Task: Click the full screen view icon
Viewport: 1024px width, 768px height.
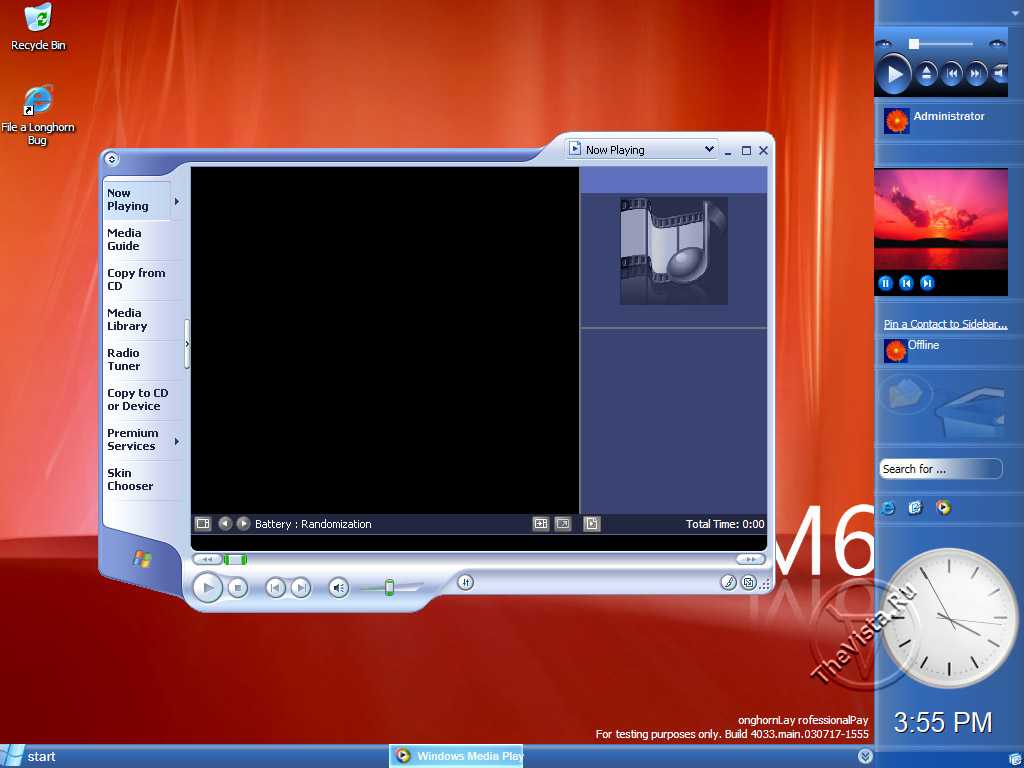Action: tap(563, 524)
